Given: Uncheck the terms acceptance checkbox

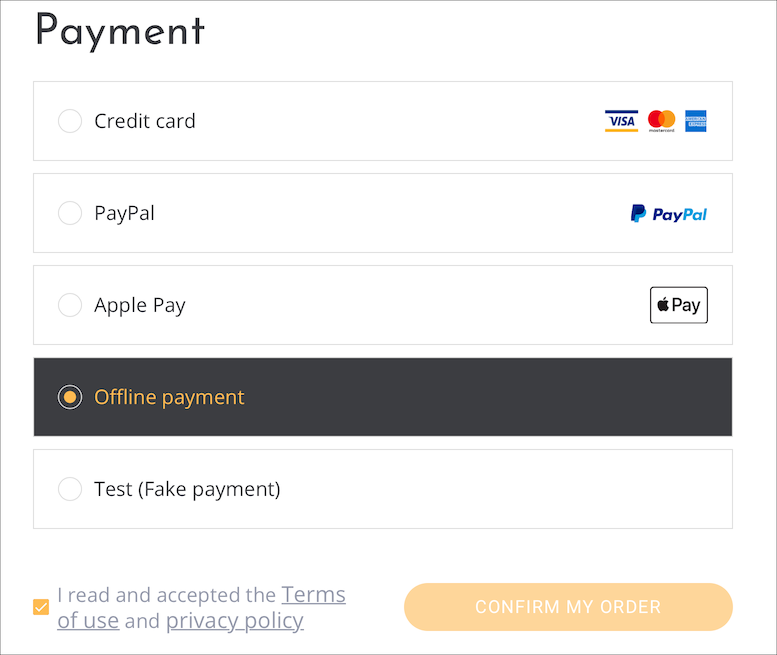Looking at the screenshot, I should pos(41,607).
